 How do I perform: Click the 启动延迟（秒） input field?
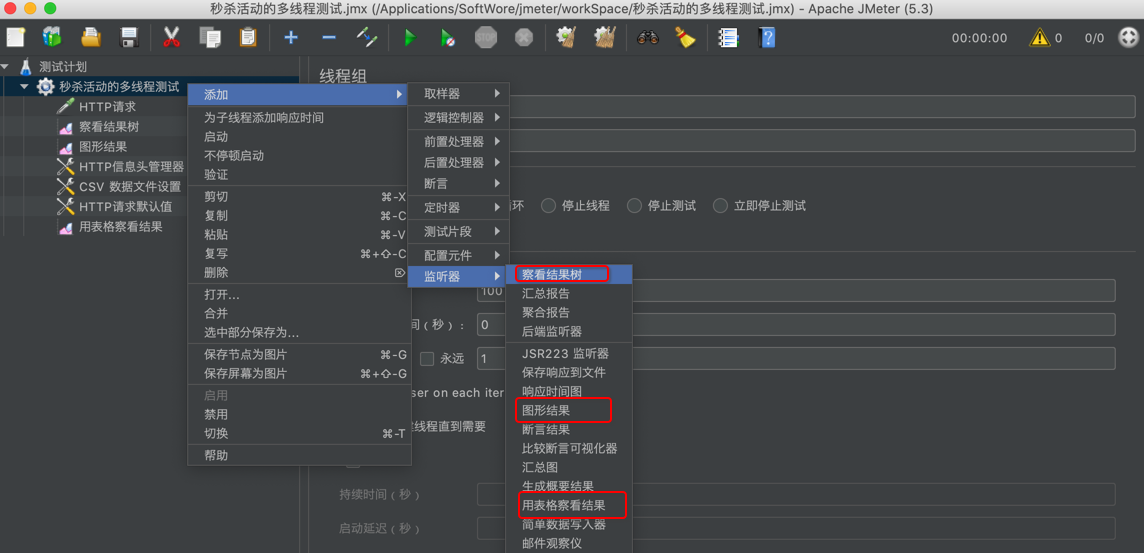(796, 528)
